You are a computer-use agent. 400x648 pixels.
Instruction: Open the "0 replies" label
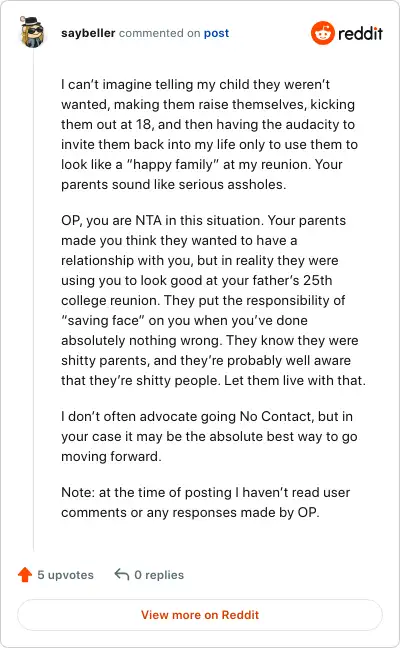159,575
